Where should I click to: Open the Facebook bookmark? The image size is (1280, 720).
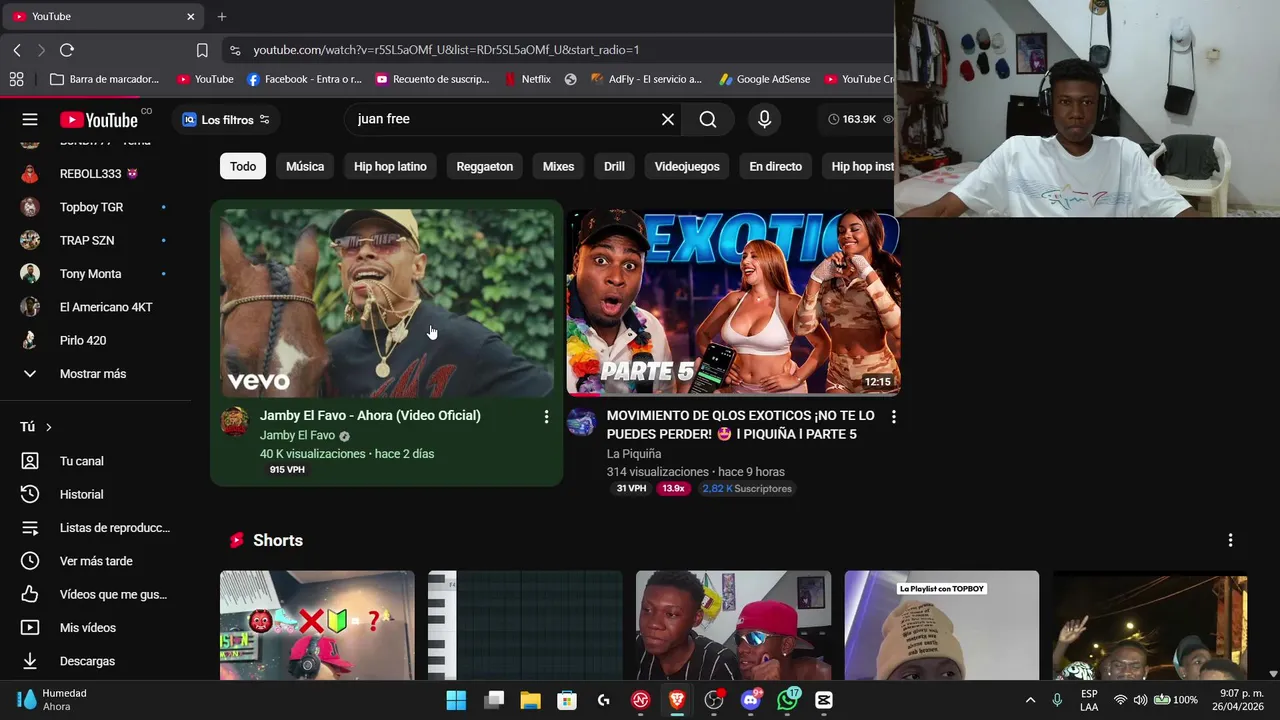pos(304,79)
